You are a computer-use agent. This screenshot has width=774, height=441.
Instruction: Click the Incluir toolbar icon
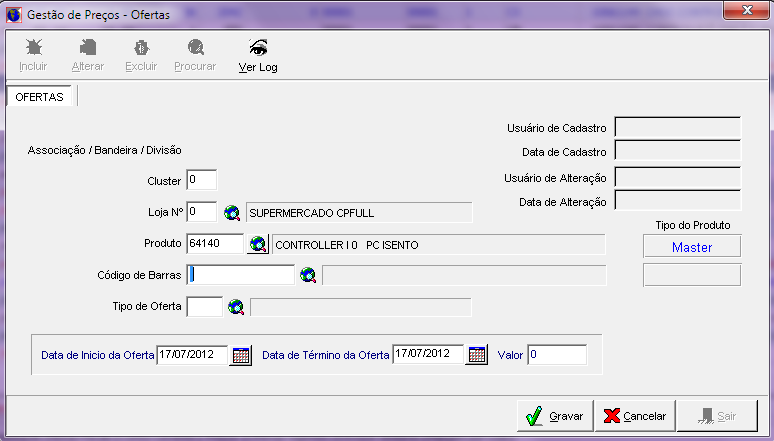[34, 47]
